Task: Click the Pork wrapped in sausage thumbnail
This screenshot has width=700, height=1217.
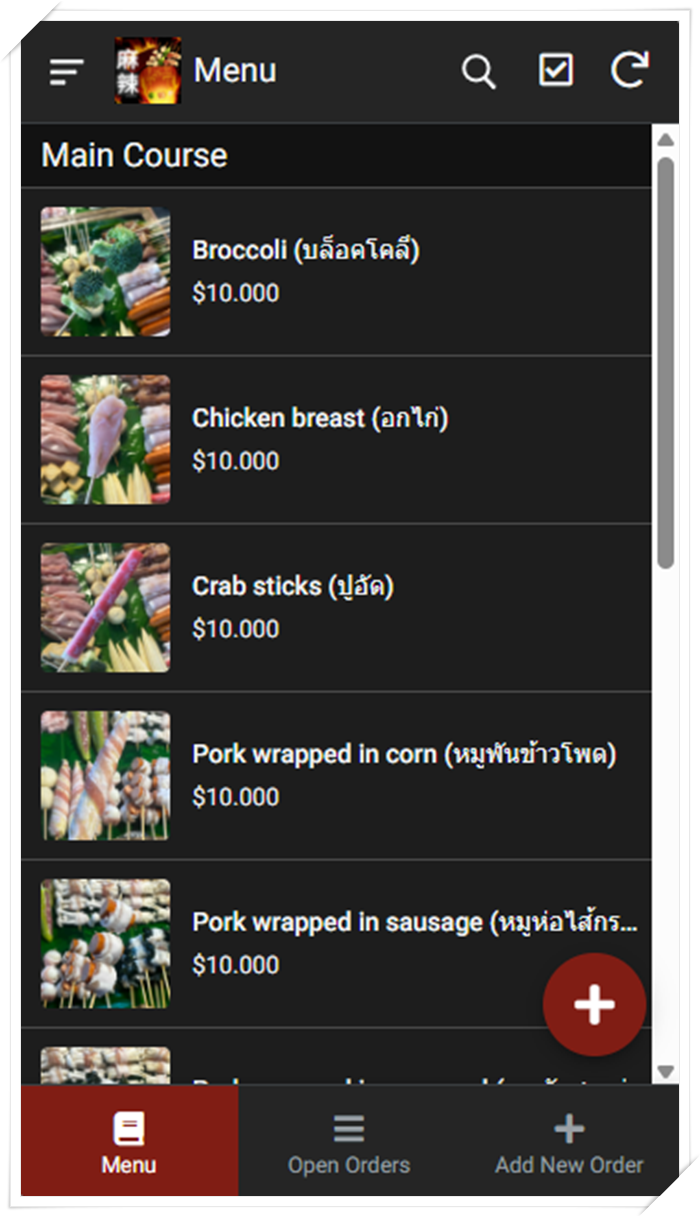Action: click(x=105, y=943)
